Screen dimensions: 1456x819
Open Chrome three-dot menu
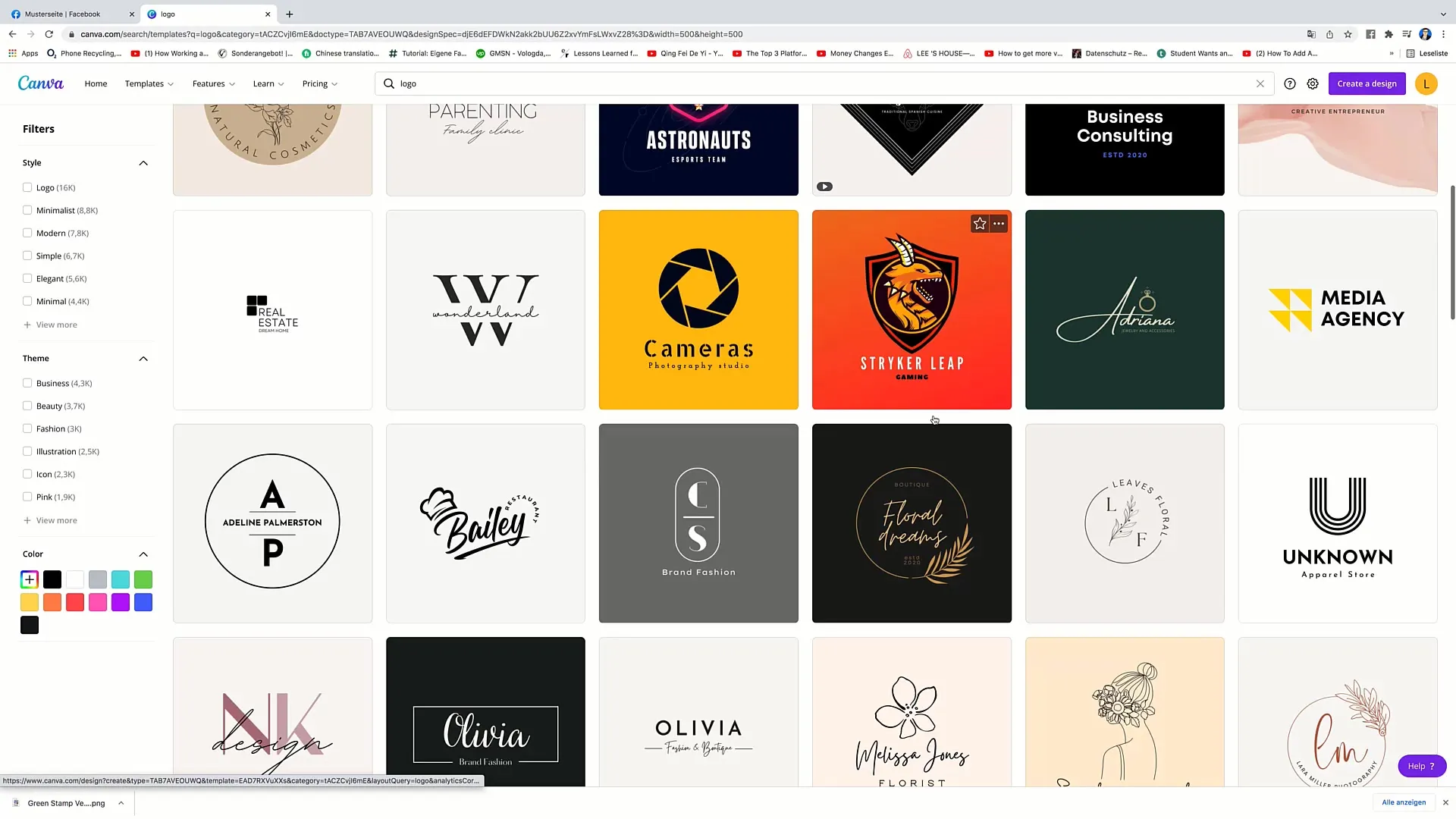1444,34
